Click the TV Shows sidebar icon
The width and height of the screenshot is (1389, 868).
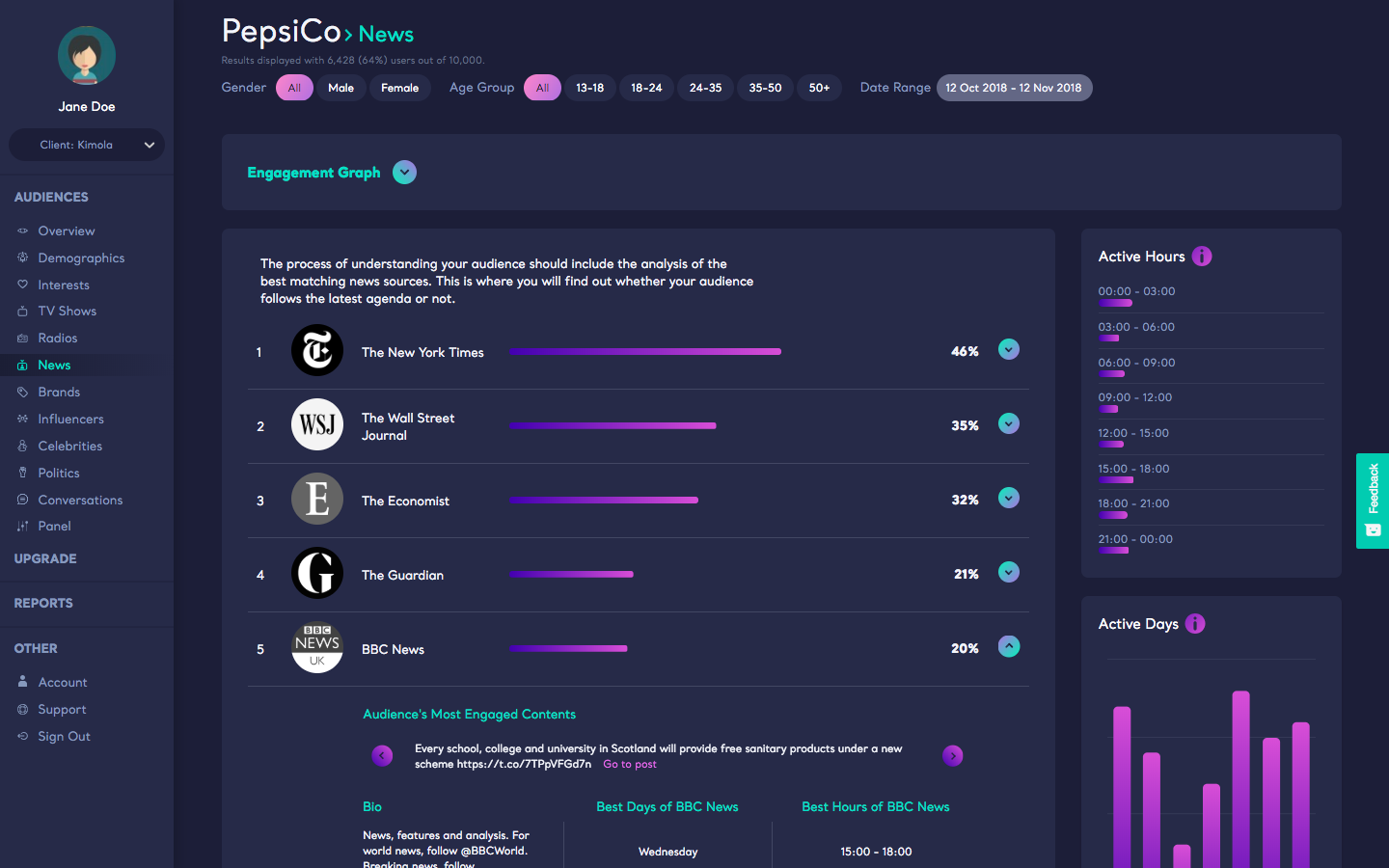(22, 311)
